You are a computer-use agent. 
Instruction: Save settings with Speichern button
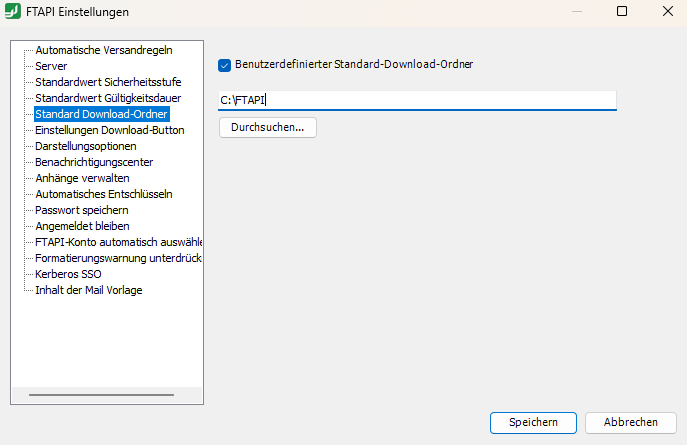532,422
